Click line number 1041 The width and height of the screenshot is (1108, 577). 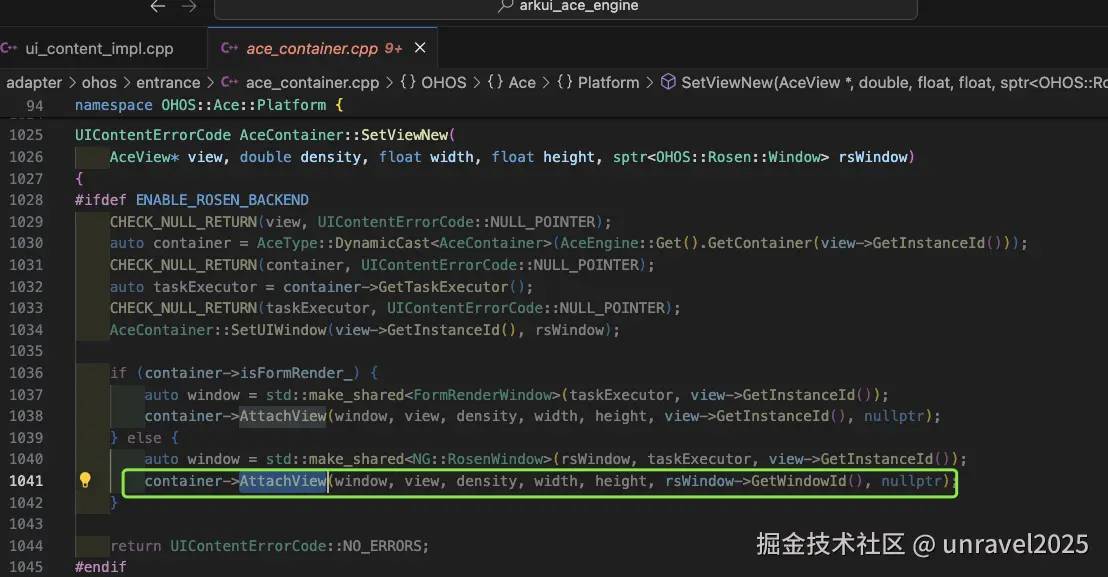[x=25, y=481]
